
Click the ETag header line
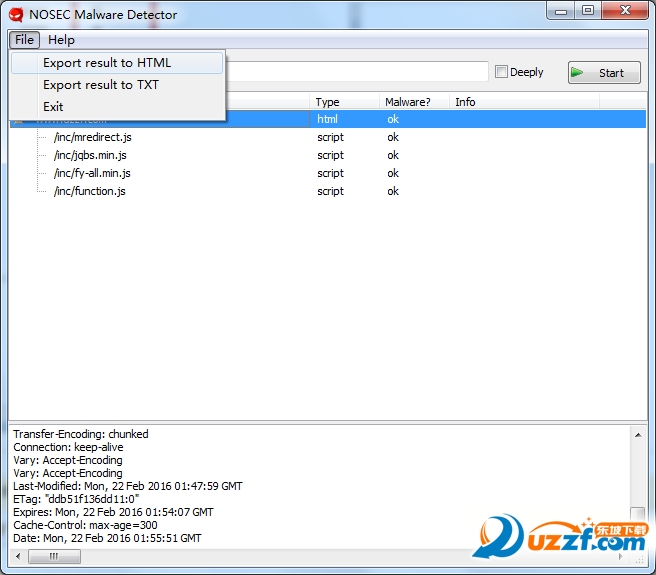pos(76,499)
